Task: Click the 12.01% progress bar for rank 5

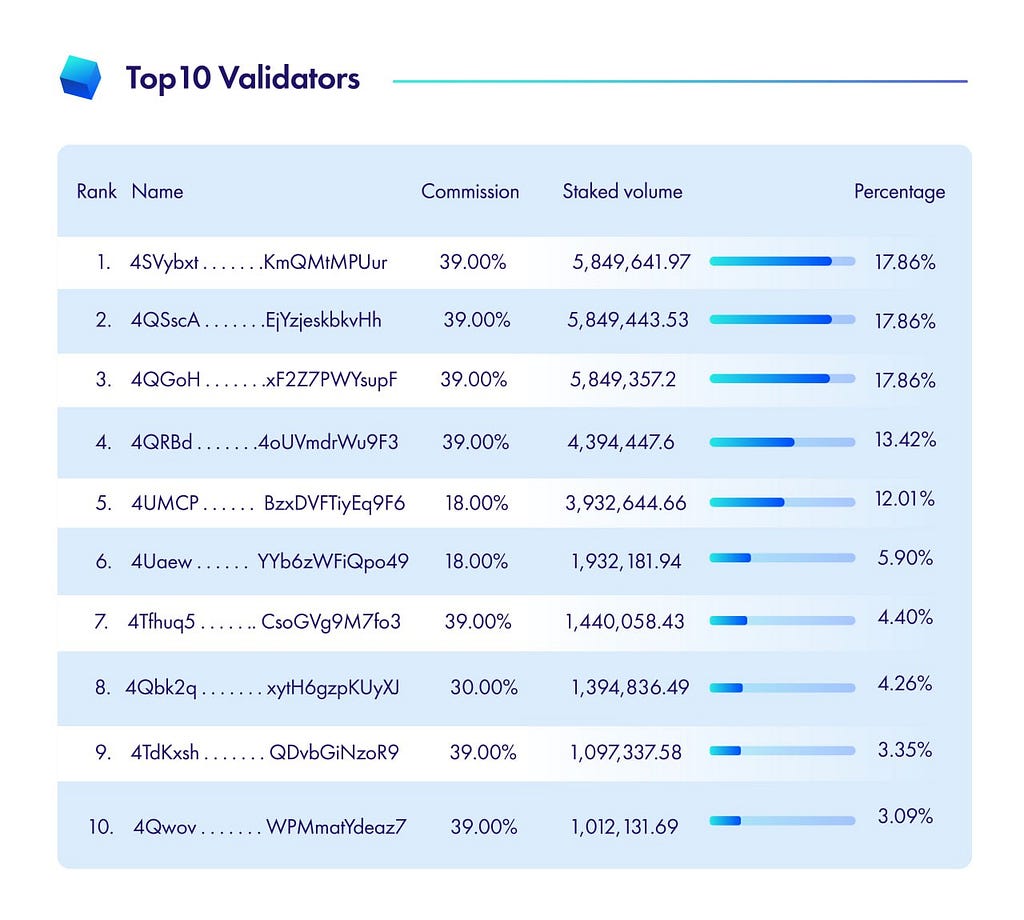Action: coord(782,503)
